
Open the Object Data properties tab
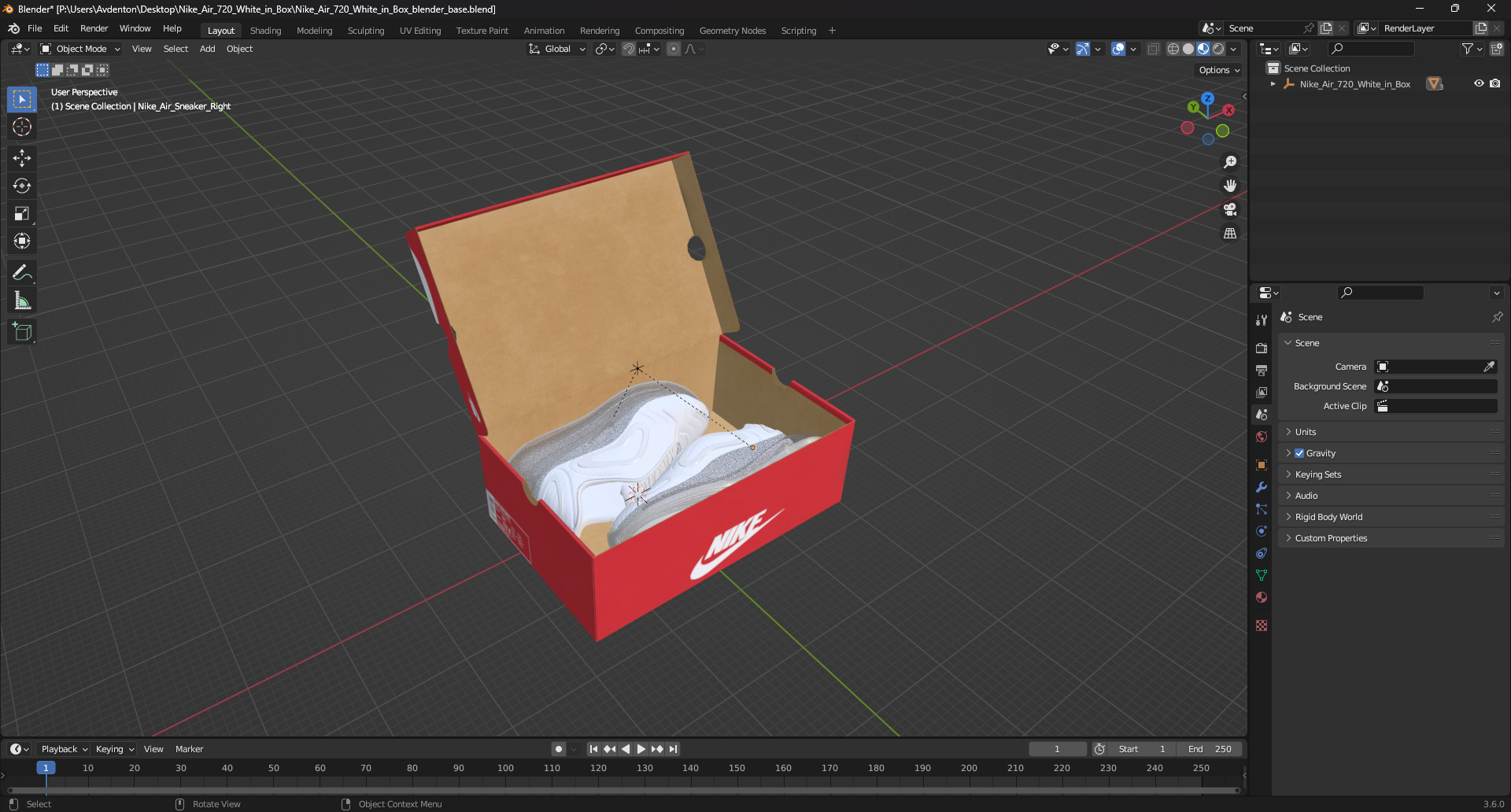[1262, 575]
